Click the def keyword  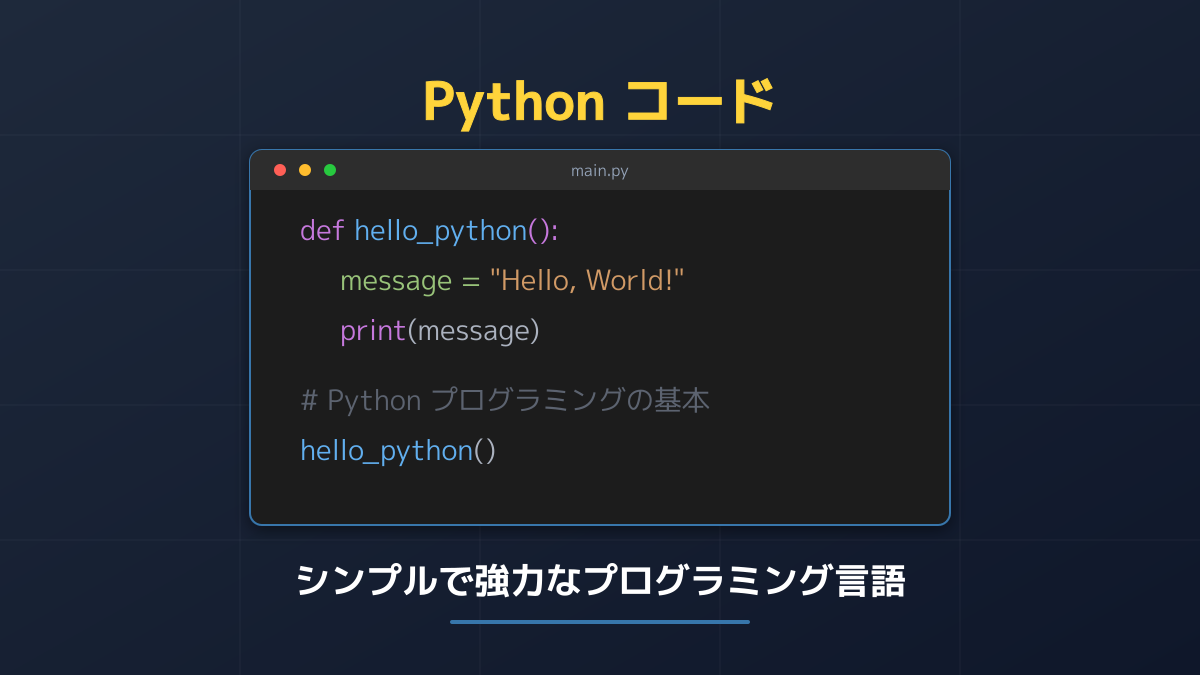pyautogui.click(x=322, y=231)
